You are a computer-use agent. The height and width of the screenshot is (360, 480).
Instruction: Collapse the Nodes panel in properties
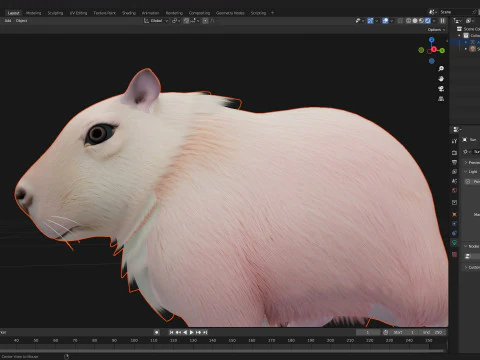pyautogui.click(x=466, y=246)
